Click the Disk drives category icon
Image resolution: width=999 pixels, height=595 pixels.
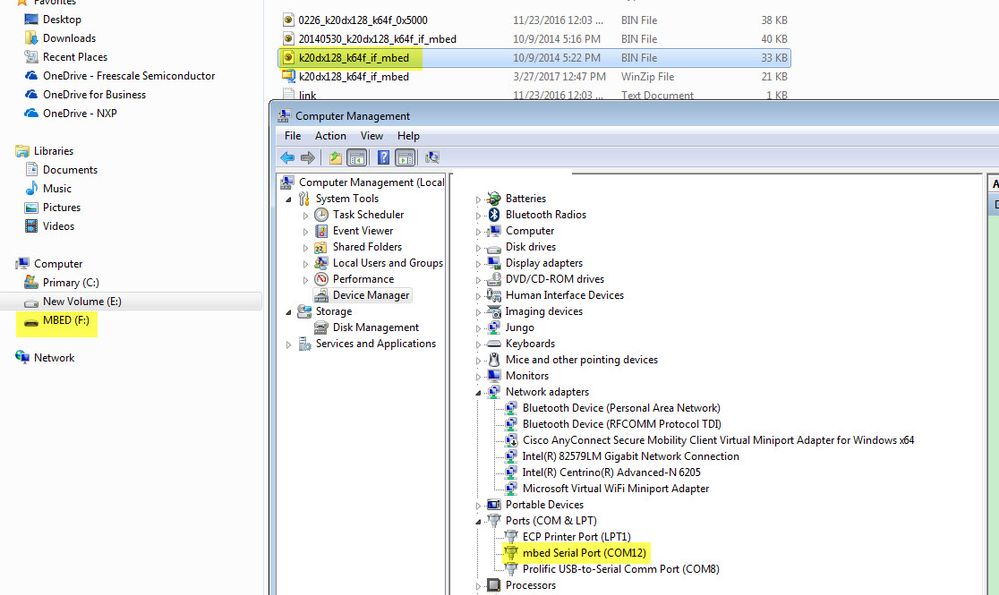coord(493,247)
